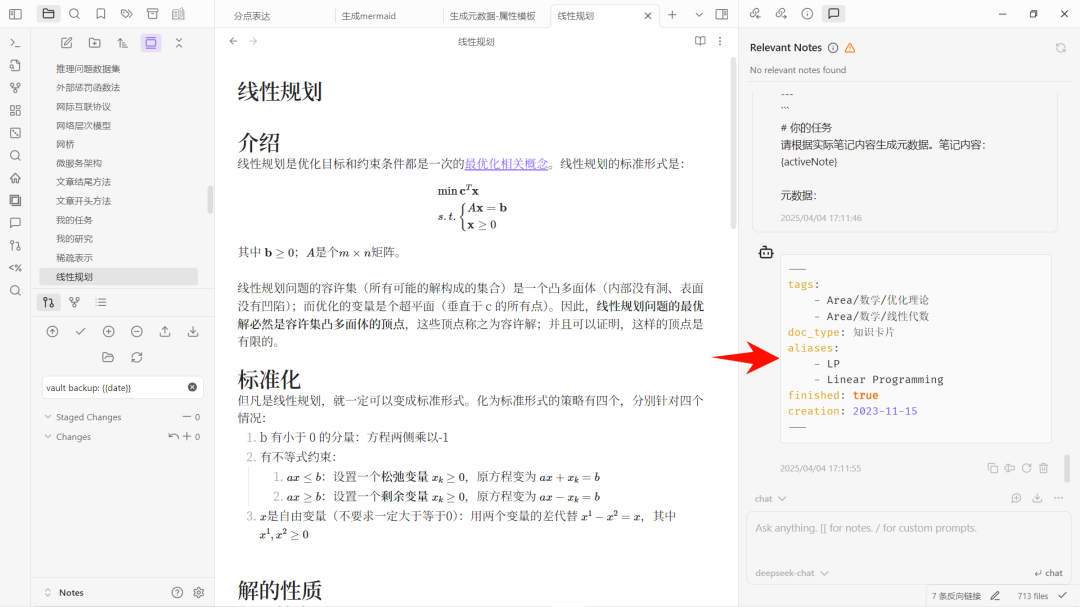This screenshot has width=1080, height=607.
Task: Delete the AI response message
Action: 1043,468
